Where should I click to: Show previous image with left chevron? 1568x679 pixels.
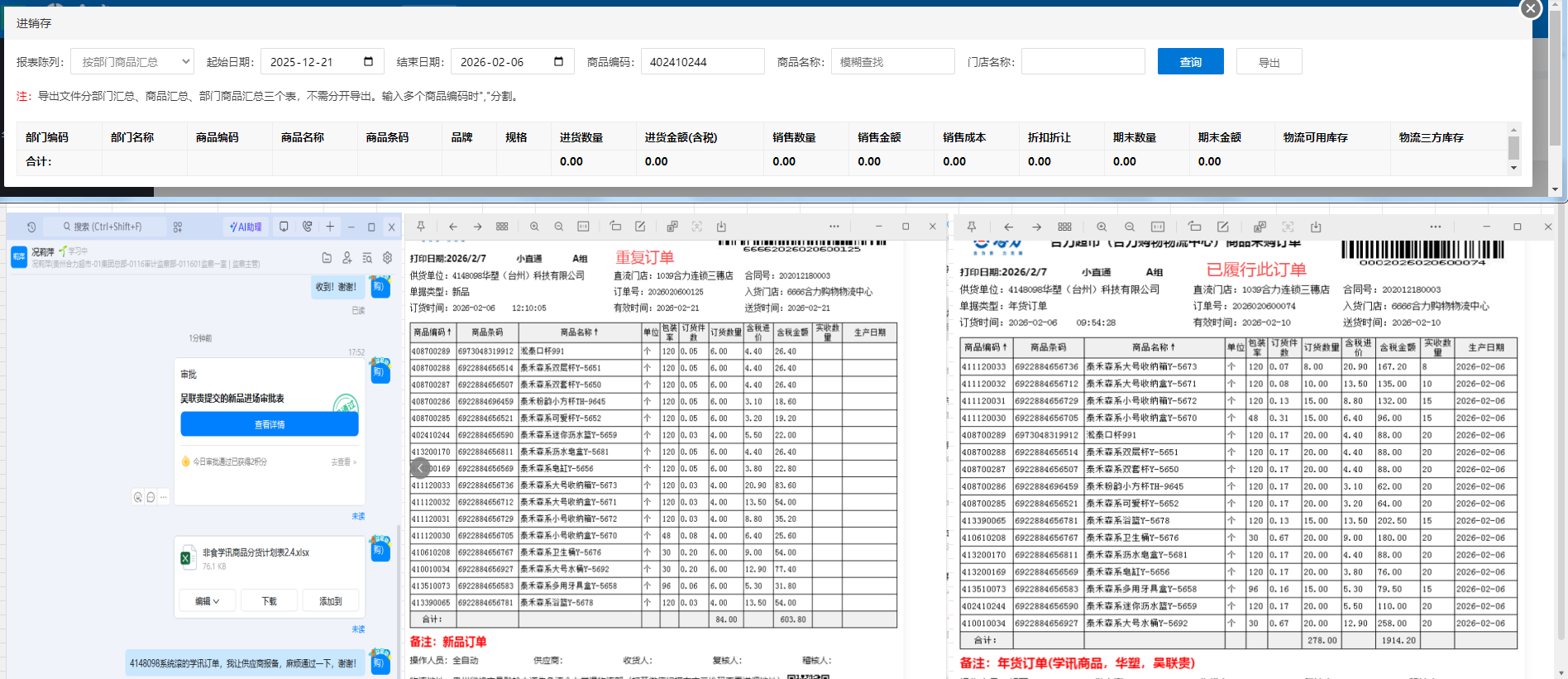point(420,468)
